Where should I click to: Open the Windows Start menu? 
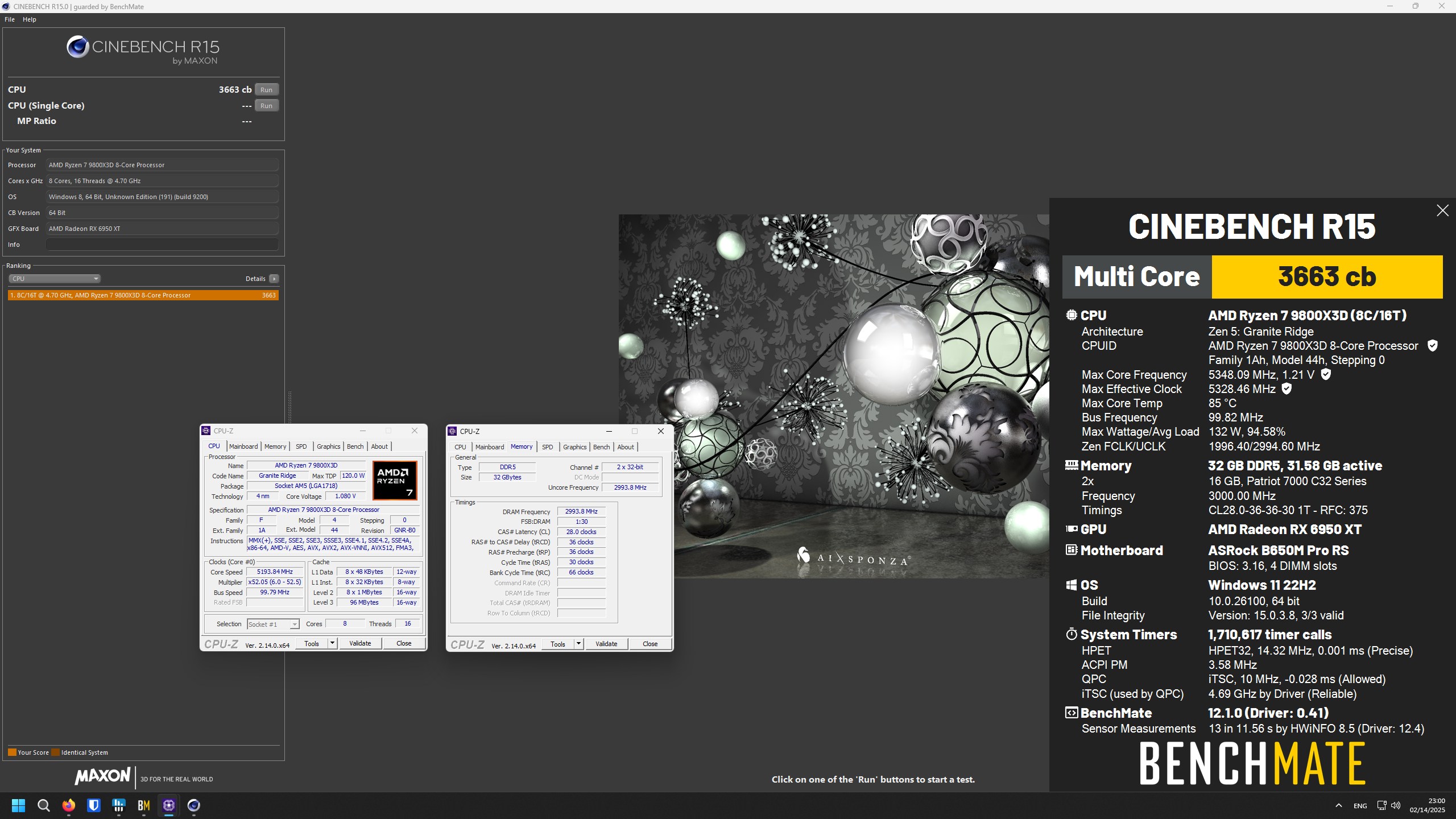pyautogui.click(x=18, y=805)
